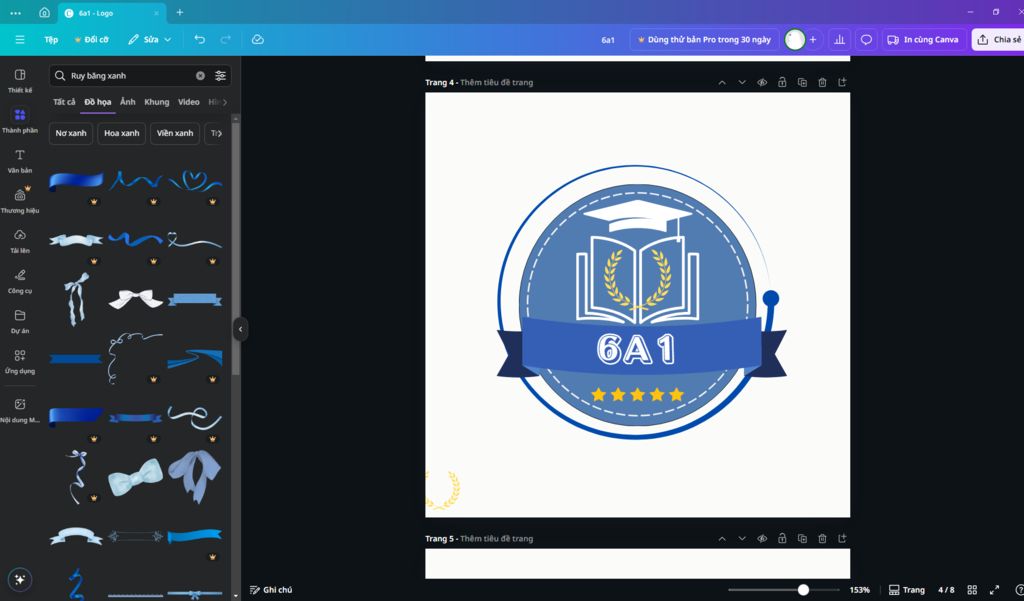This screenshot has width=1024, height=601.
Task: Add a new page after Trang 4
Action: pyautogui.click(x=842, y=82)
